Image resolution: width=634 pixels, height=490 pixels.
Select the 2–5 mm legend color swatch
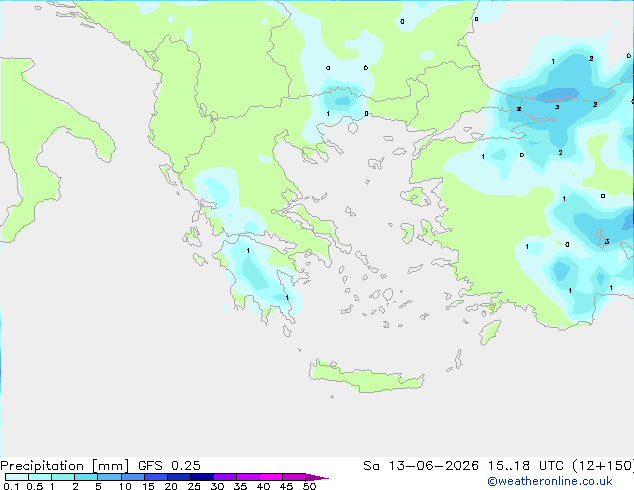coord(86,477)
